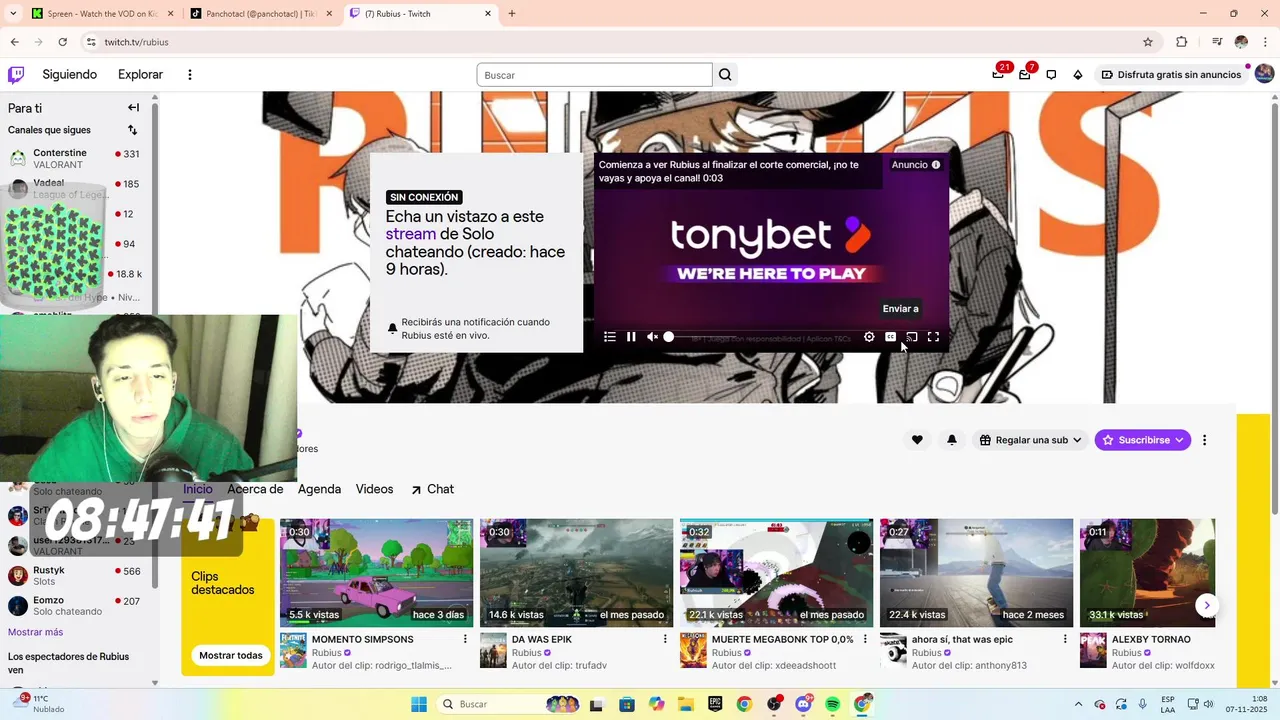Viewport: 1280px width, 720px height.
Task: Open Epic Games launcher from taskbar
Action: pos(716,704)
